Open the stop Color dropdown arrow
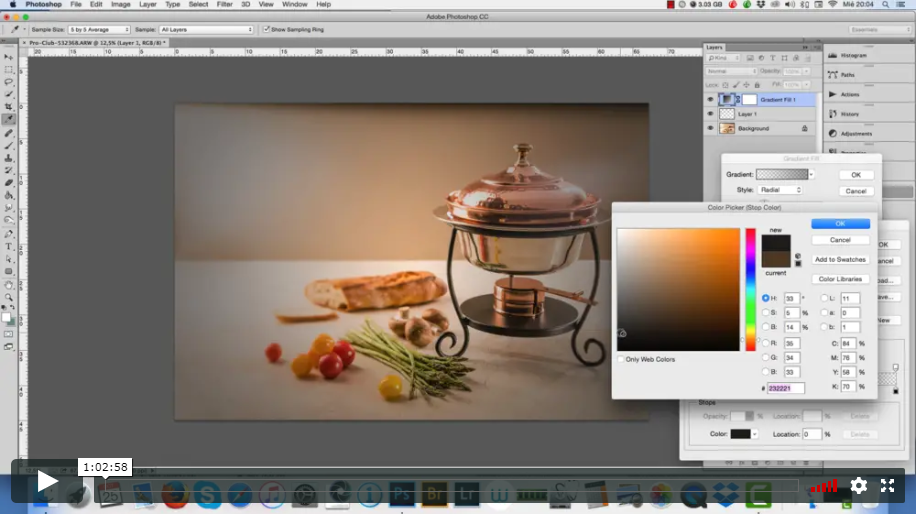The height and width of the screenshot is (515, 916). coord(755,434)
